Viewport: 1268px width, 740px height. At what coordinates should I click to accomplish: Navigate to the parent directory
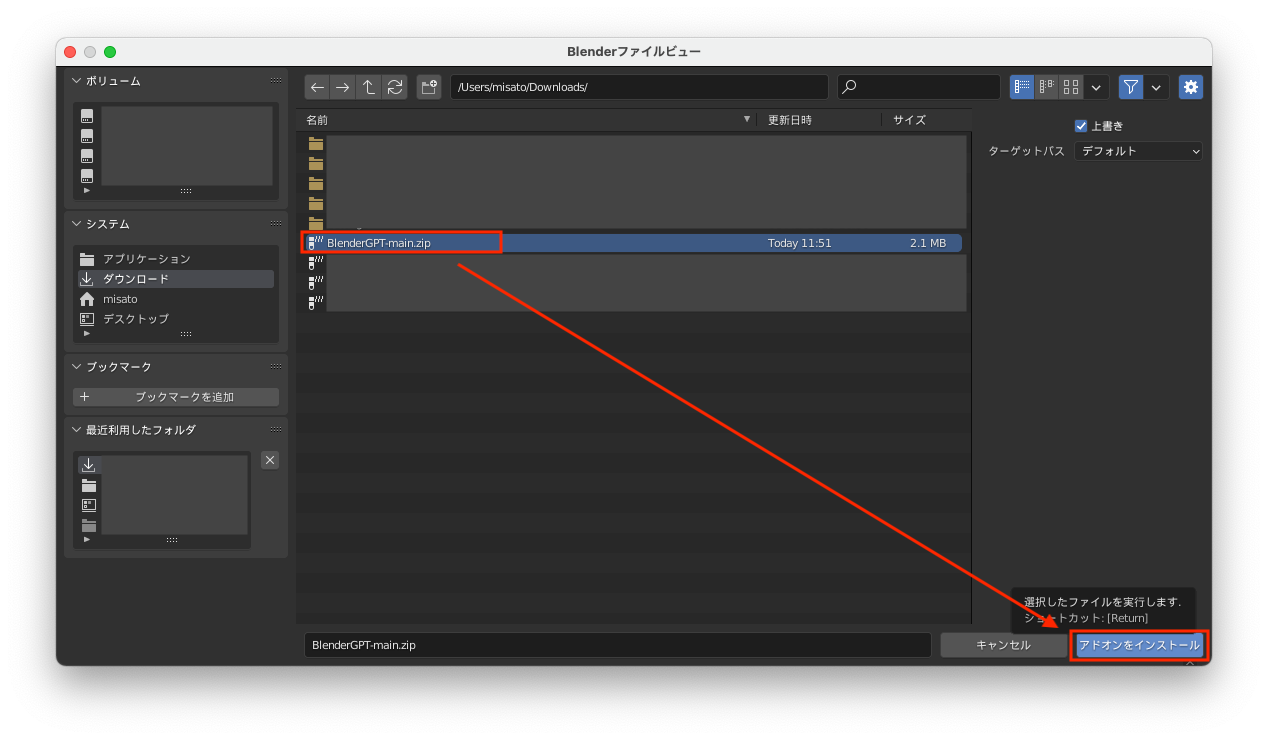[368, 86]
